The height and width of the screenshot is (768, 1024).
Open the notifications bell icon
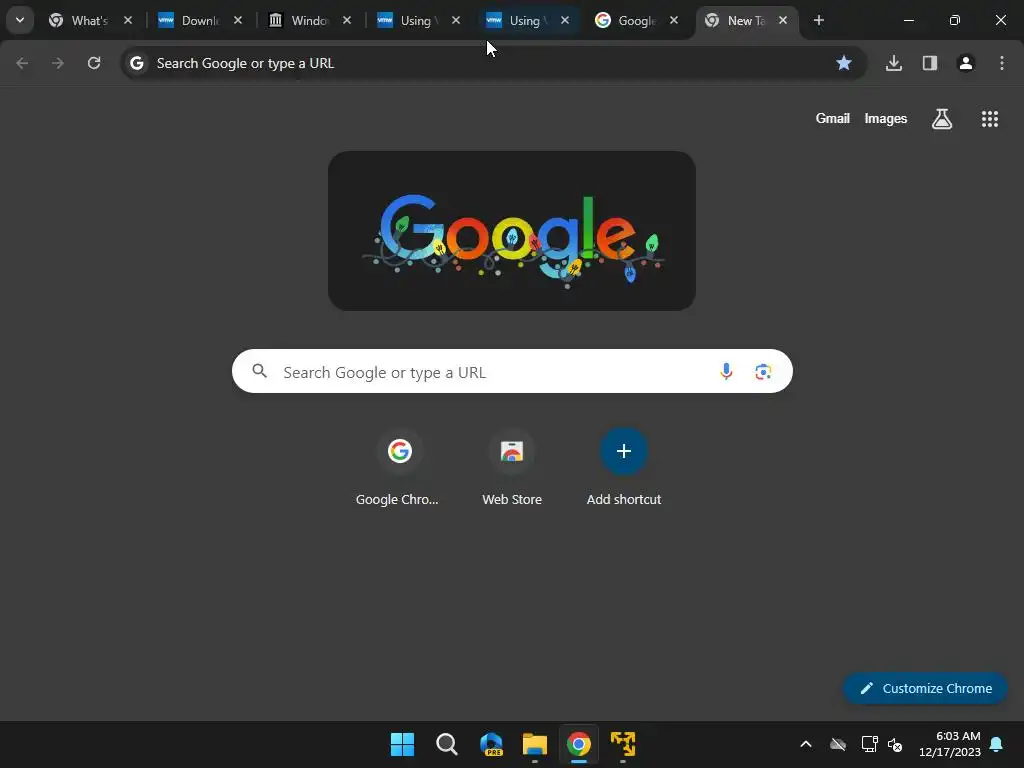click(x=997, y=744)
